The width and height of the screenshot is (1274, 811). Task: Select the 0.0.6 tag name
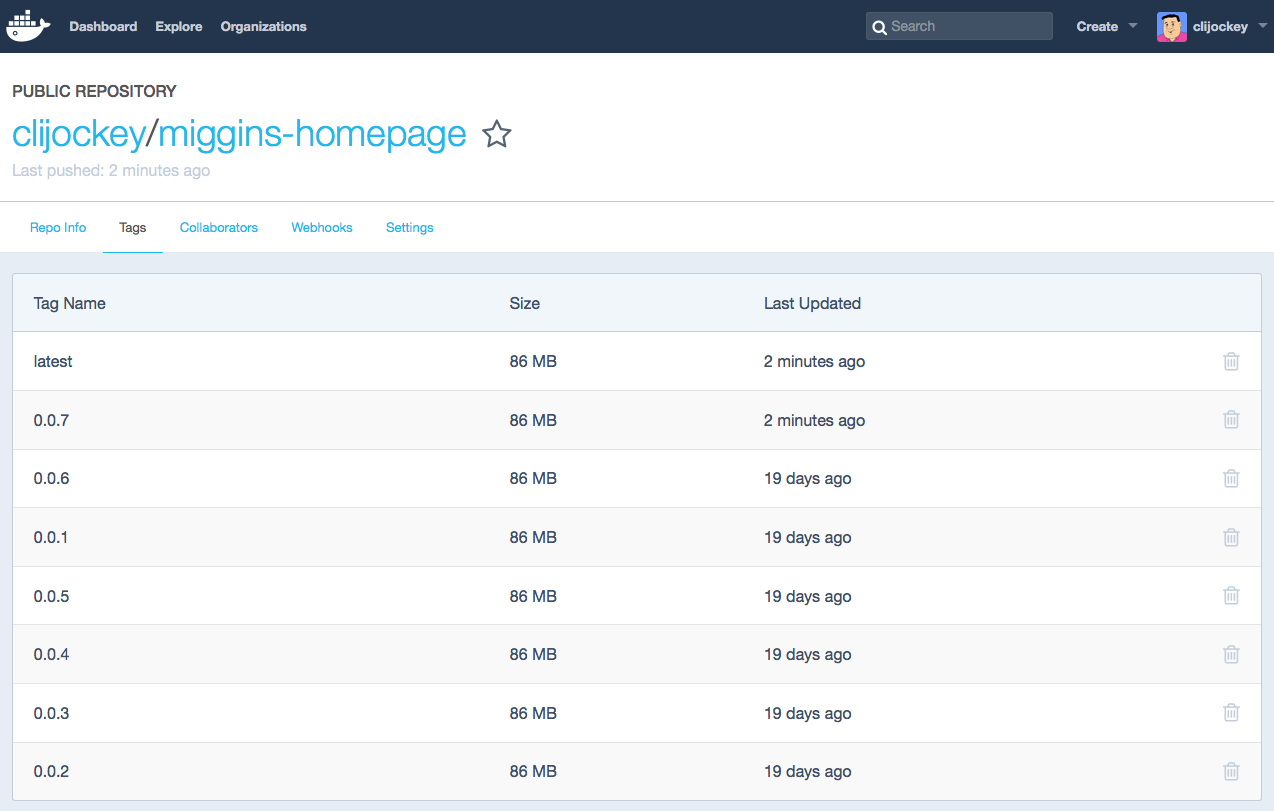click(51, 479)
